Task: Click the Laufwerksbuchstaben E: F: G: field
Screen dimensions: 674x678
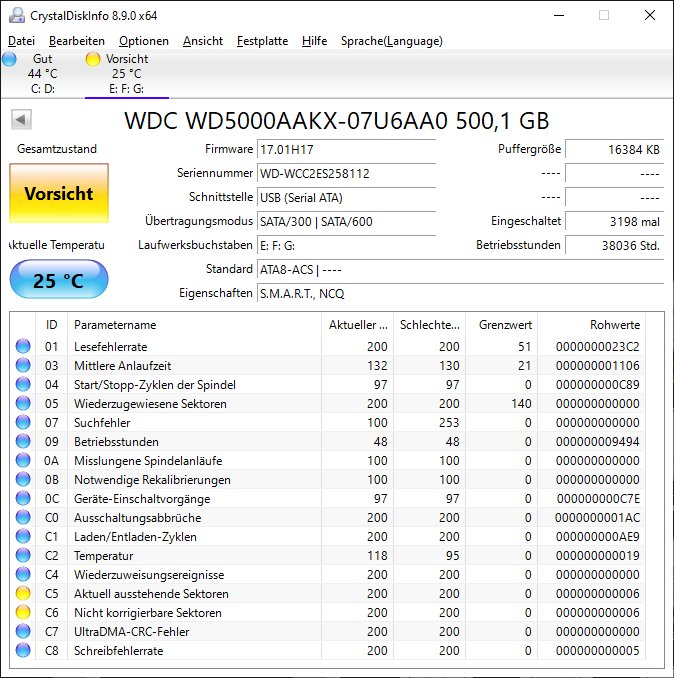Action: [346, 246]
